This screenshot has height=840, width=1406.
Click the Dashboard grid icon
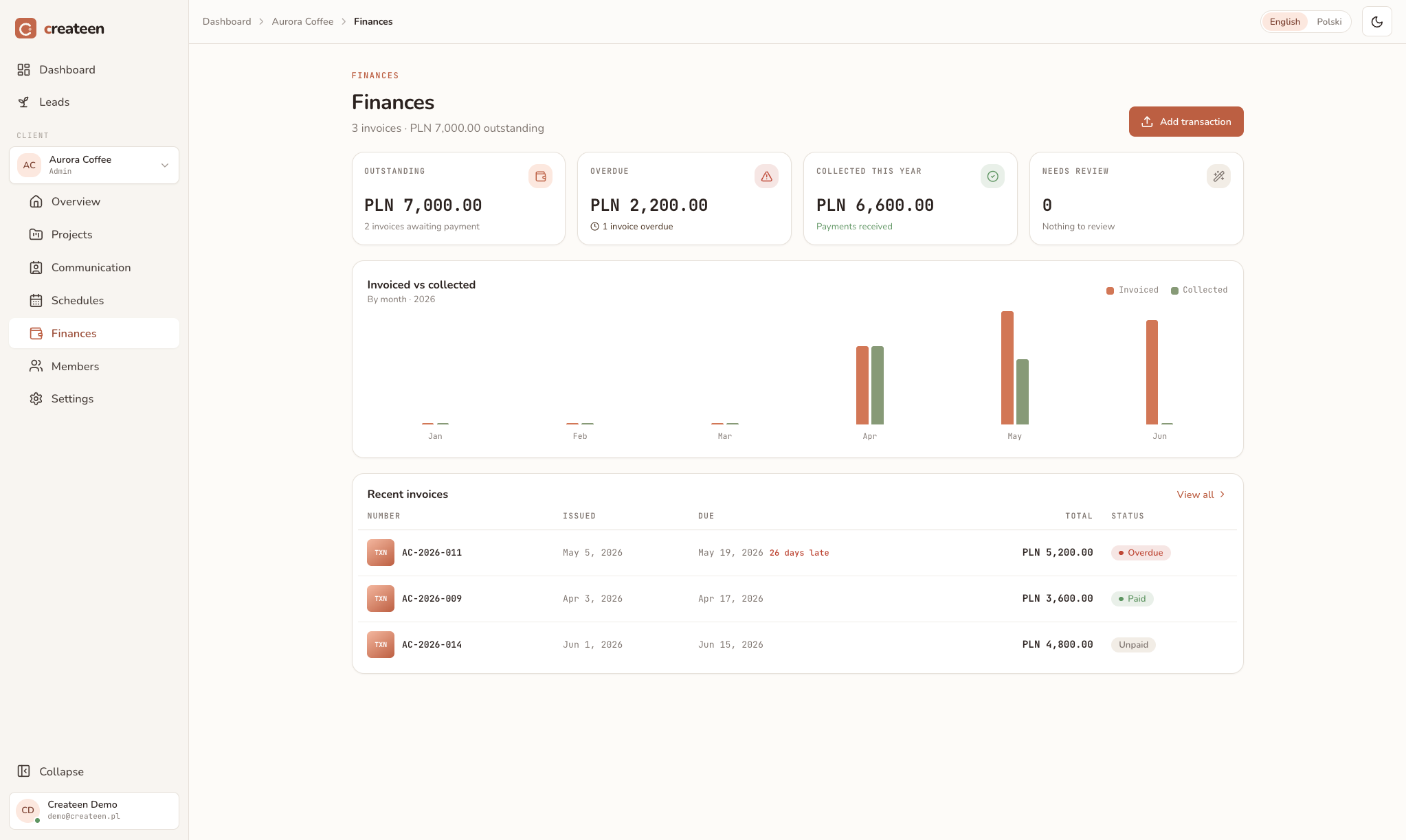[x=24, y=69]
